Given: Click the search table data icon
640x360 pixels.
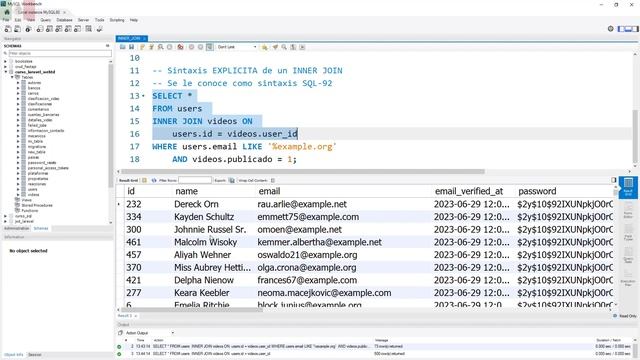Looking at the screenshot, I should point(89,29).
